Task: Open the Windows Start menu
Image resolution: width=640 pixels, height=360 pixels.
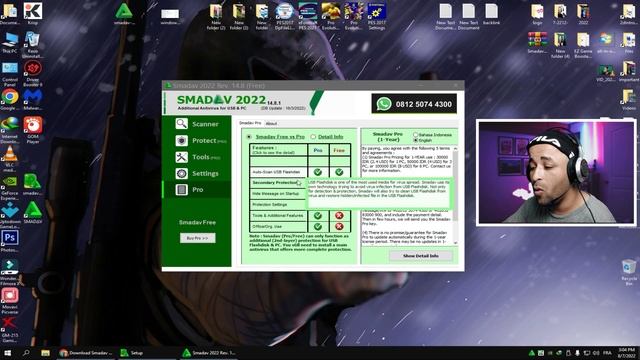Action: pyautogui.click(x=8, y=353)
